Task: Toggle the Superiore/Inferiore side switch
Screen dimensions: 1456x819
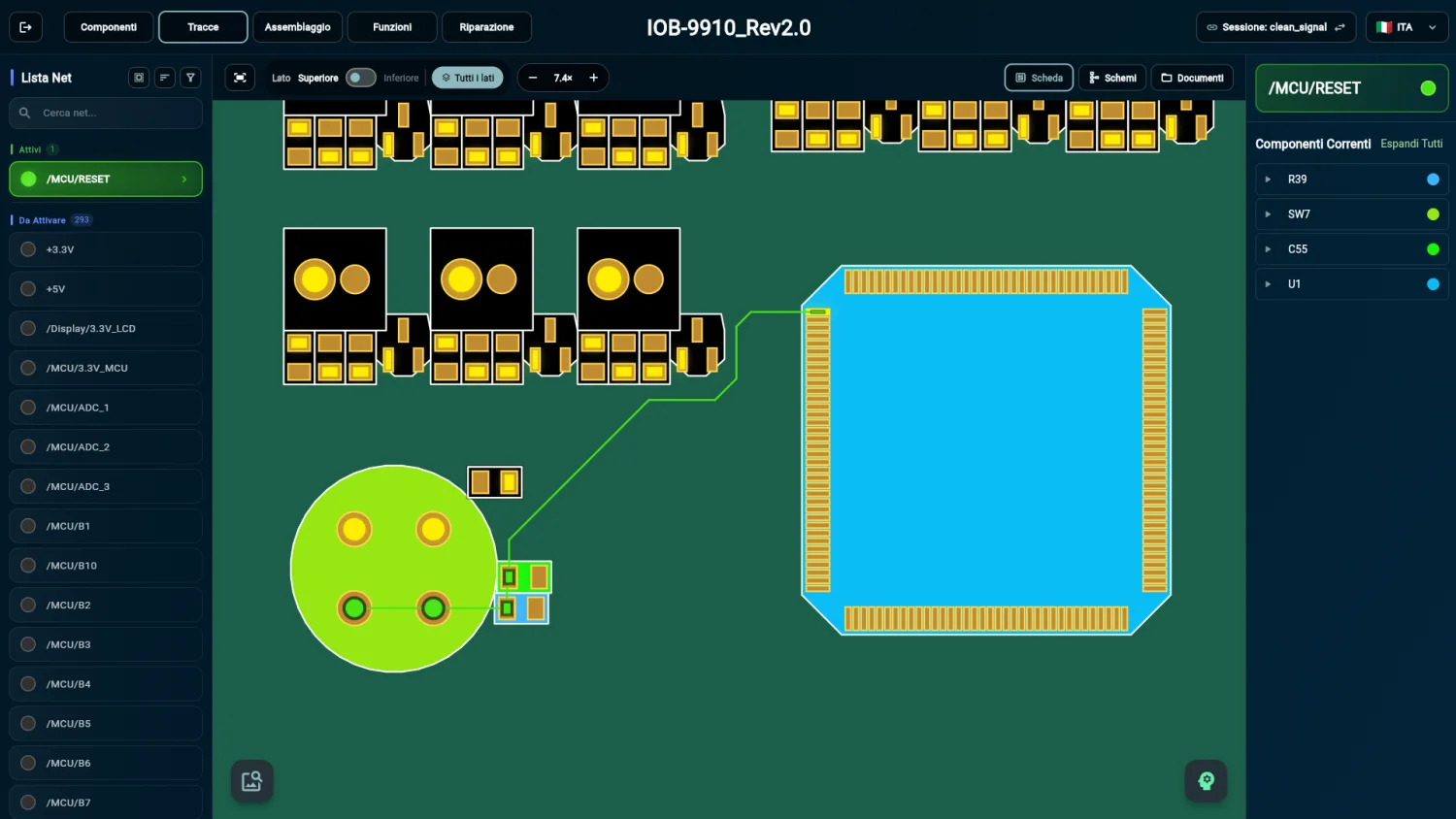Action: point(360,78)
